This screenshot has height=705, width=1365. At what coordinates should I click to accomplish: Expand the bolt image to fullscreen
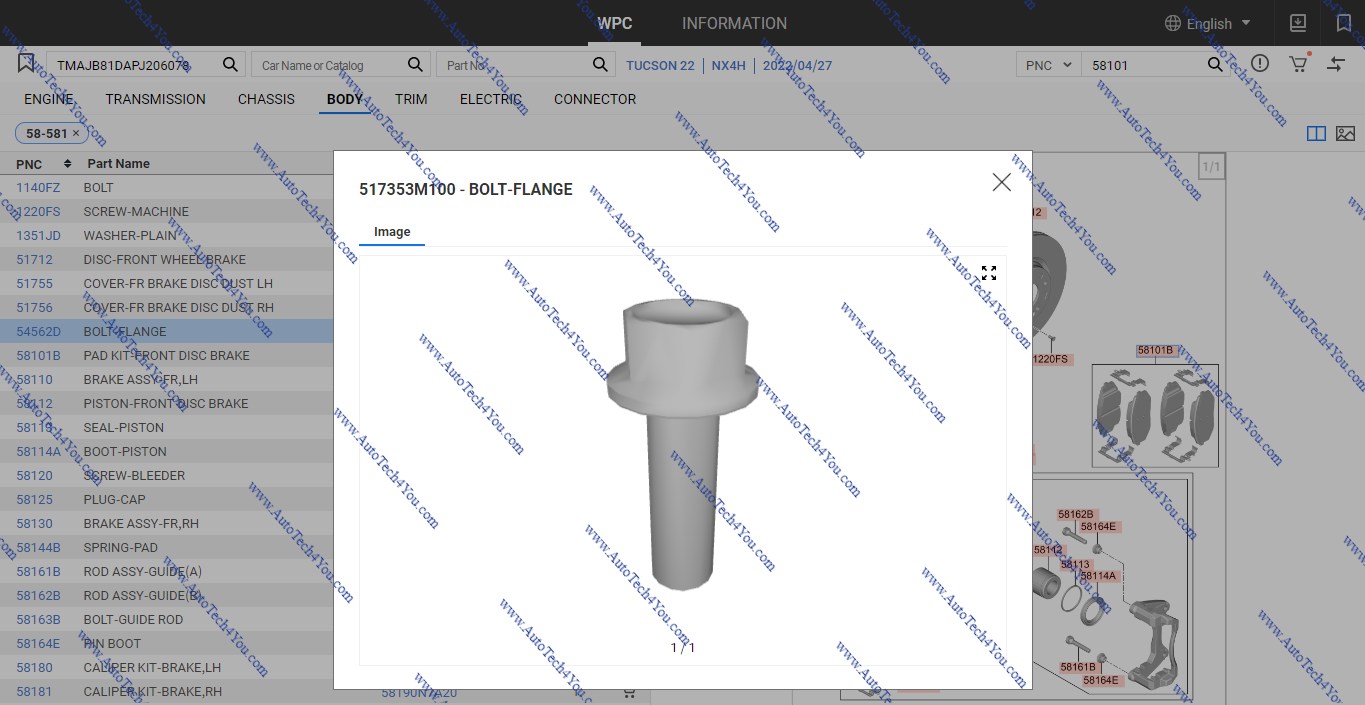(x=988, y=273)
